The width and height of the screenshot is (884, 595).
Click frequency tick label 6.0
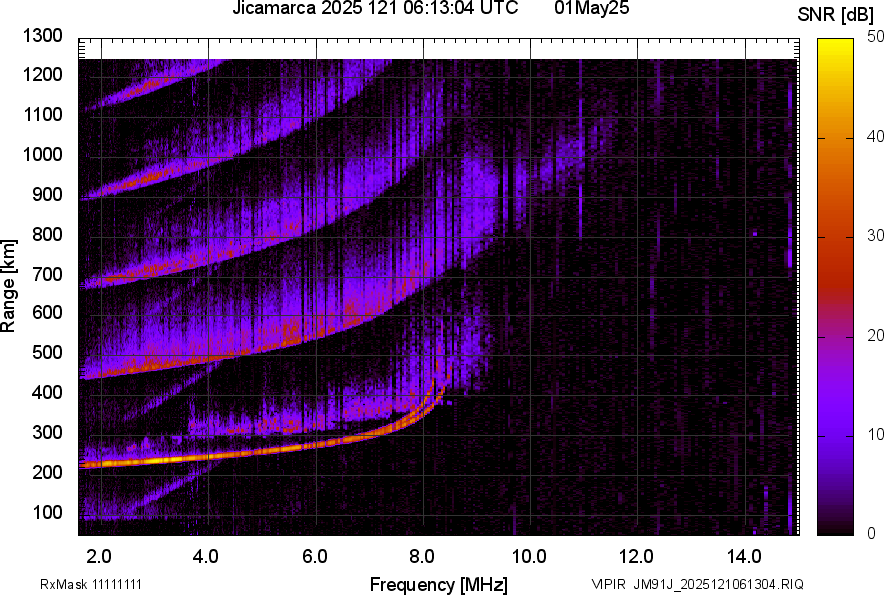[x=315, y=557]
